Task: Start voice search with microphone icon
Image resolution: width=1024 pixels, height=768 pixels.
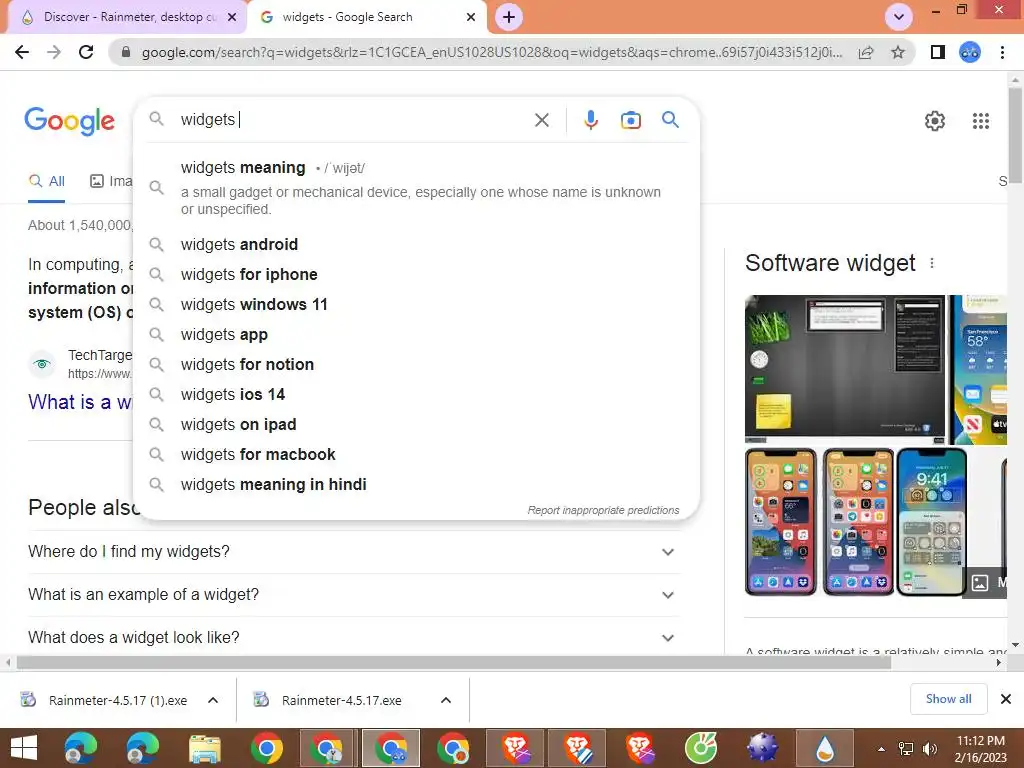Action: (x=590, y=120)
